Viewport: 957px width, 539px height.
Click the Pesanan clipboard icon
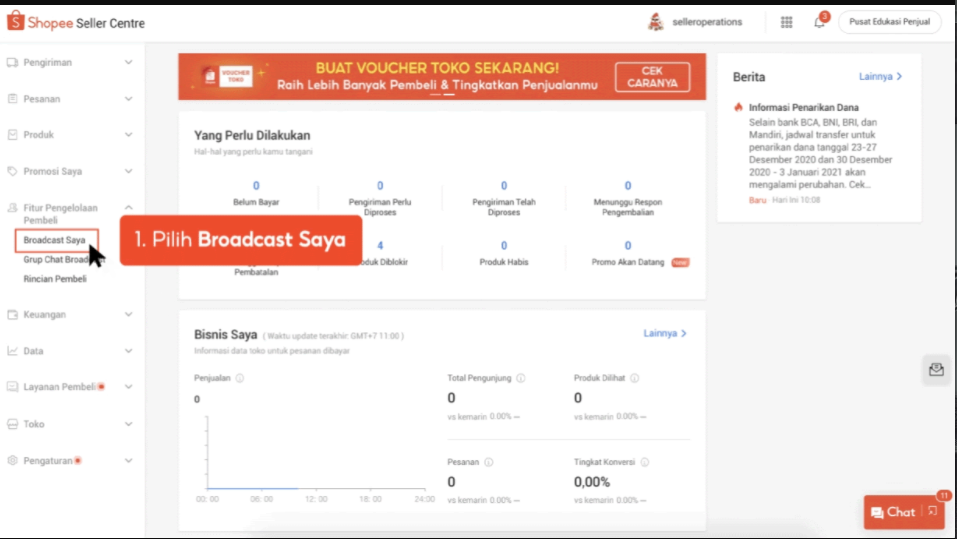[x=12, y=98]
